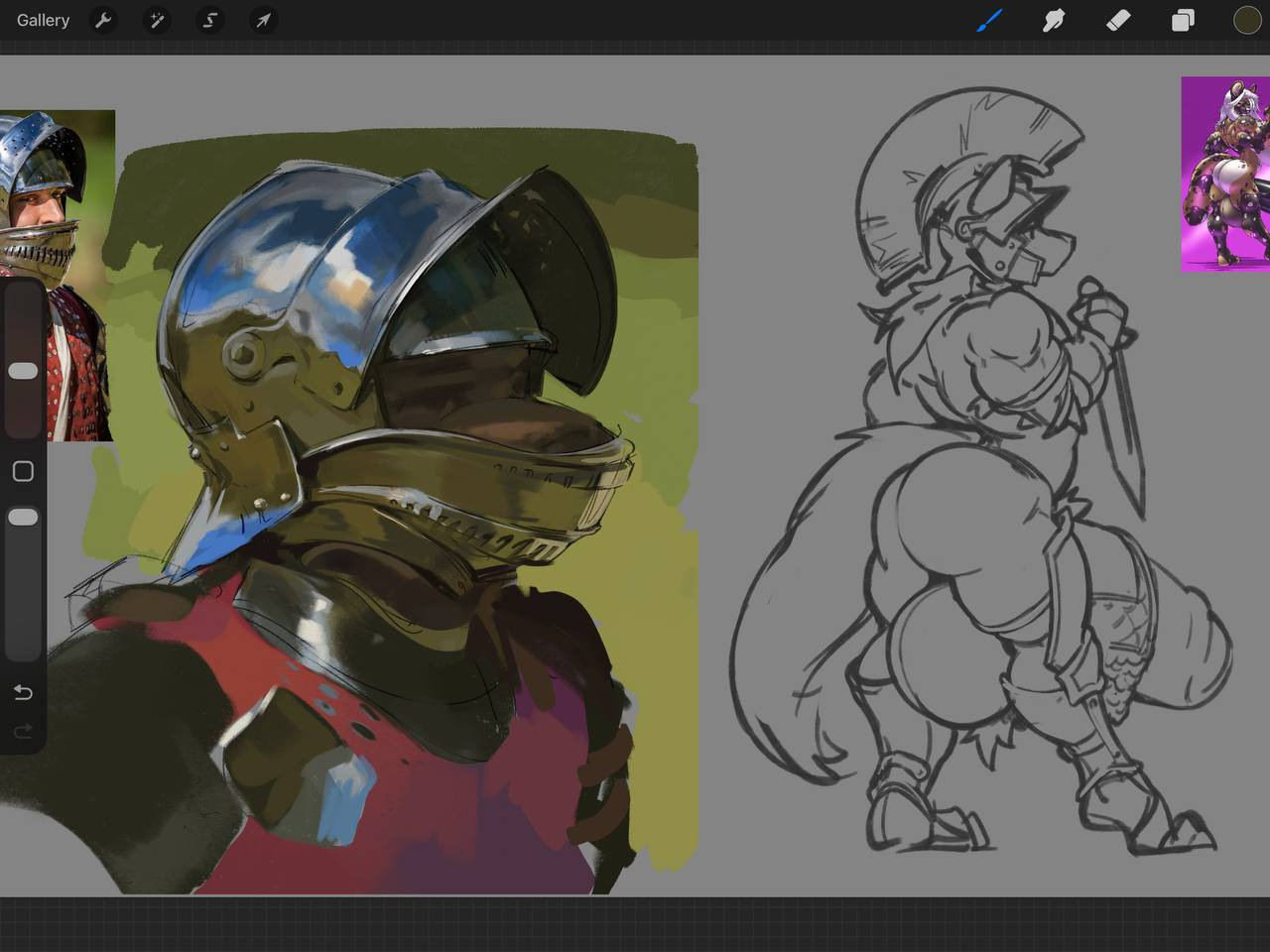Open the Adjustments magic wand menu
Image resolution: width=1270 pixels, height=952 pixels.
157,20
